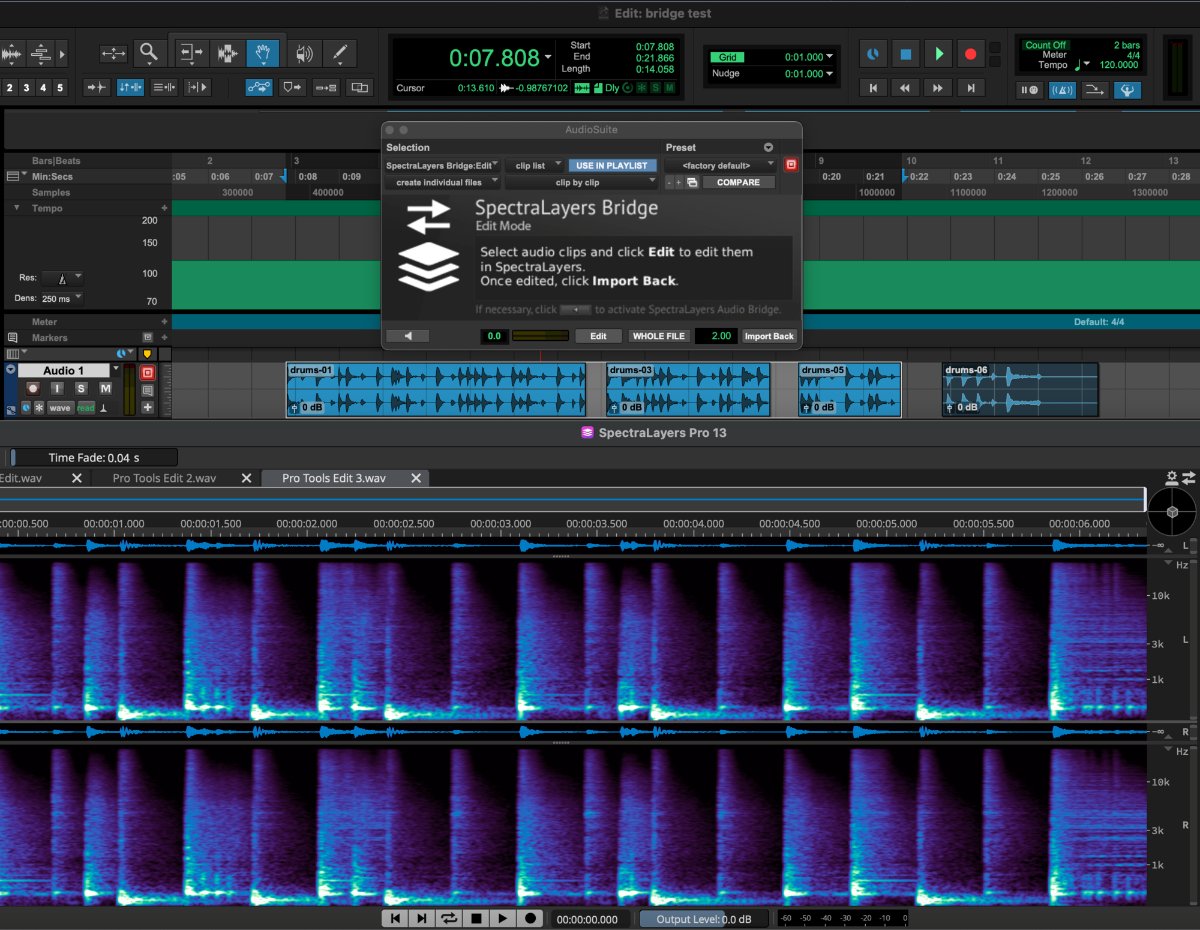Click Zoom preset 3 button

coord(26,88)
